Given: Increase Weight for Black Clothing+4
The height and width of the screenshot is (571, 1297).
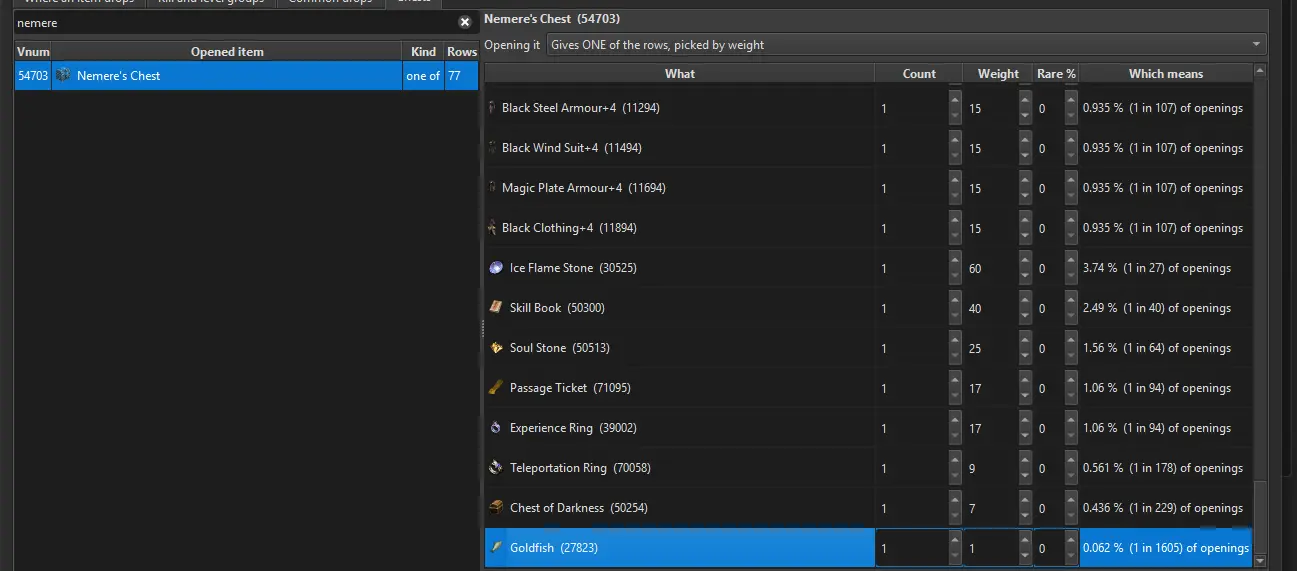Looking at the screenshot, I should [1025, 220].
